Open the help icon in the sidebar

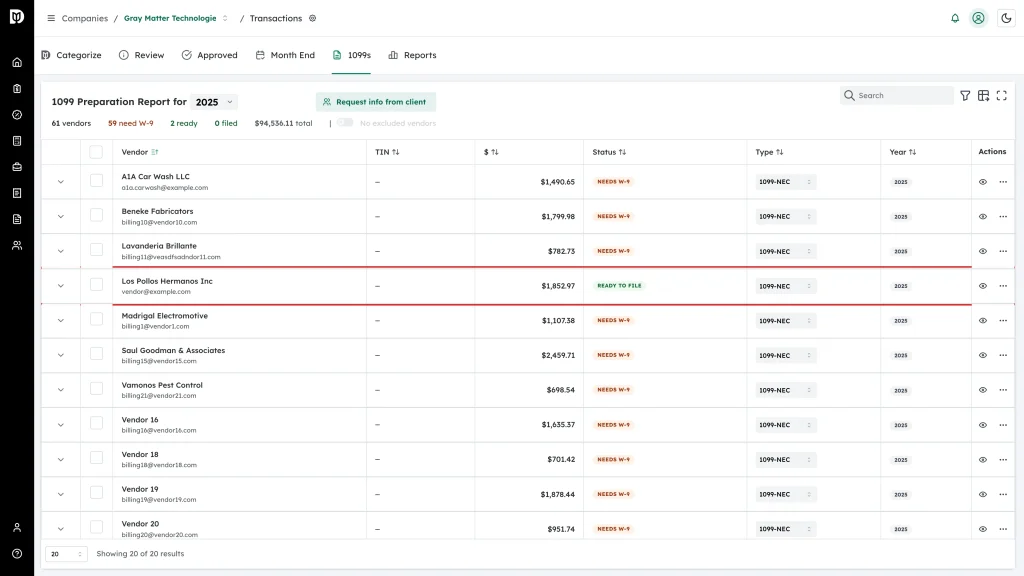[17, 554]
